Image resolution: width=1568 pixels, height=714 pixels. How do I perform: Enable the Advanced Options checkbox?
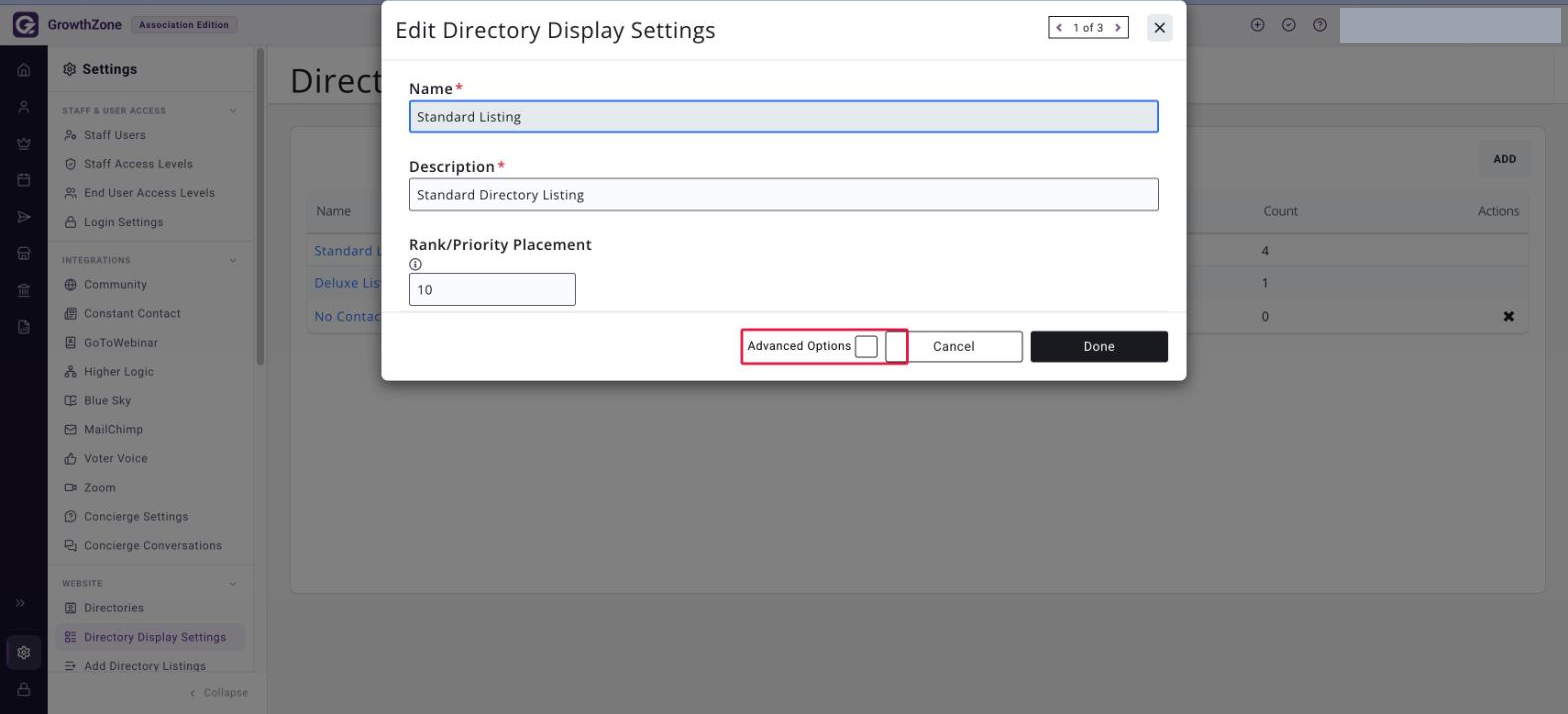coord(866,346)
